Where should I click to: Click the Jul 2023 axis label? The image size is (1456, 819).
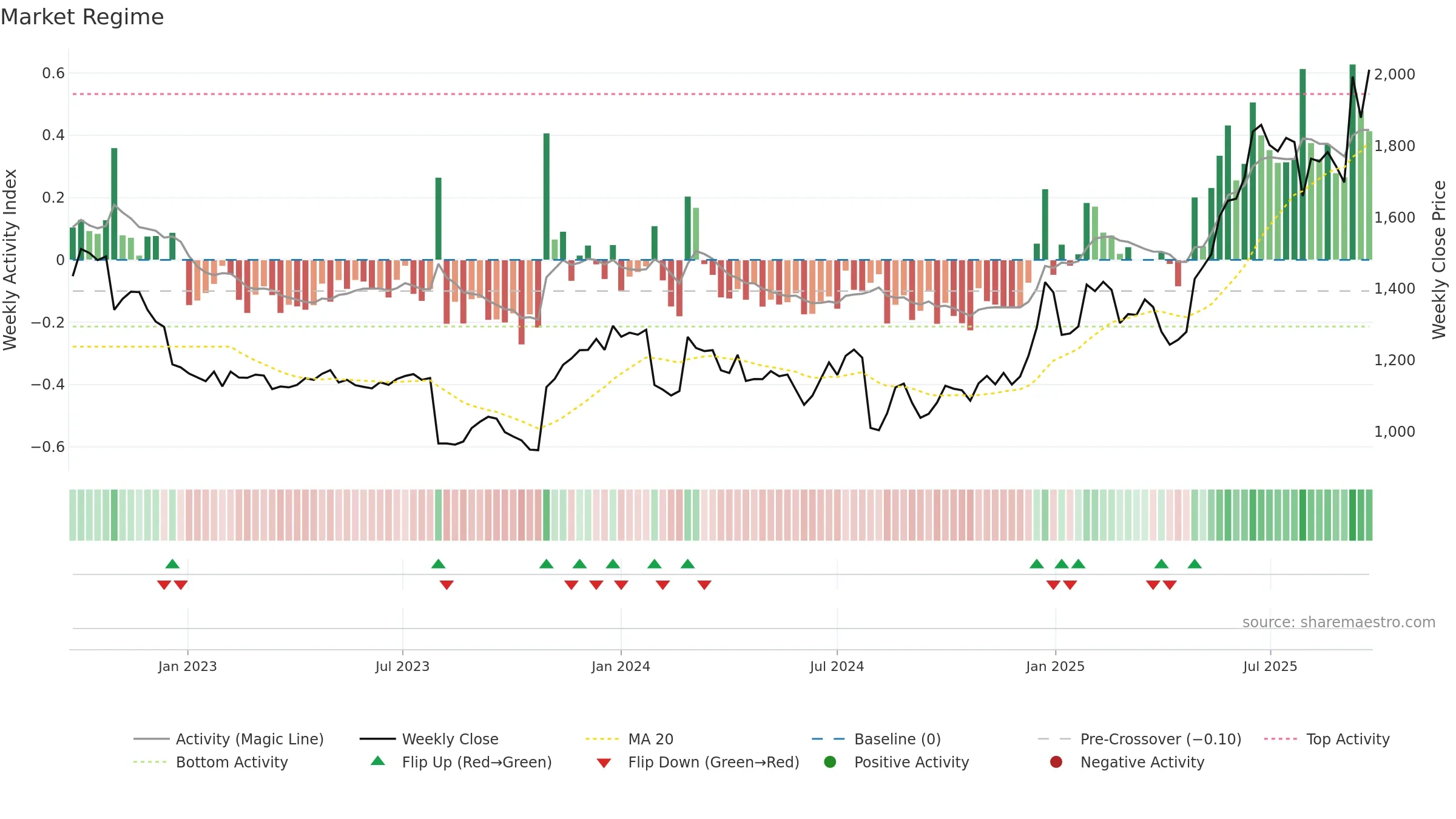pyautogui.click(x=402, y=666)
